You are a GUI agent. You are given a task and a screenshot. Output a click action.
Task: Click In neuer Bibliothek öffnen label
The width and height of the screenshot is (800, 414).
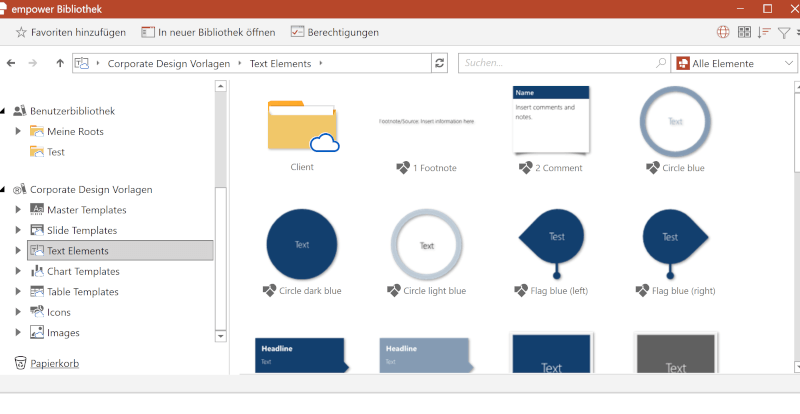coord(216,32)
